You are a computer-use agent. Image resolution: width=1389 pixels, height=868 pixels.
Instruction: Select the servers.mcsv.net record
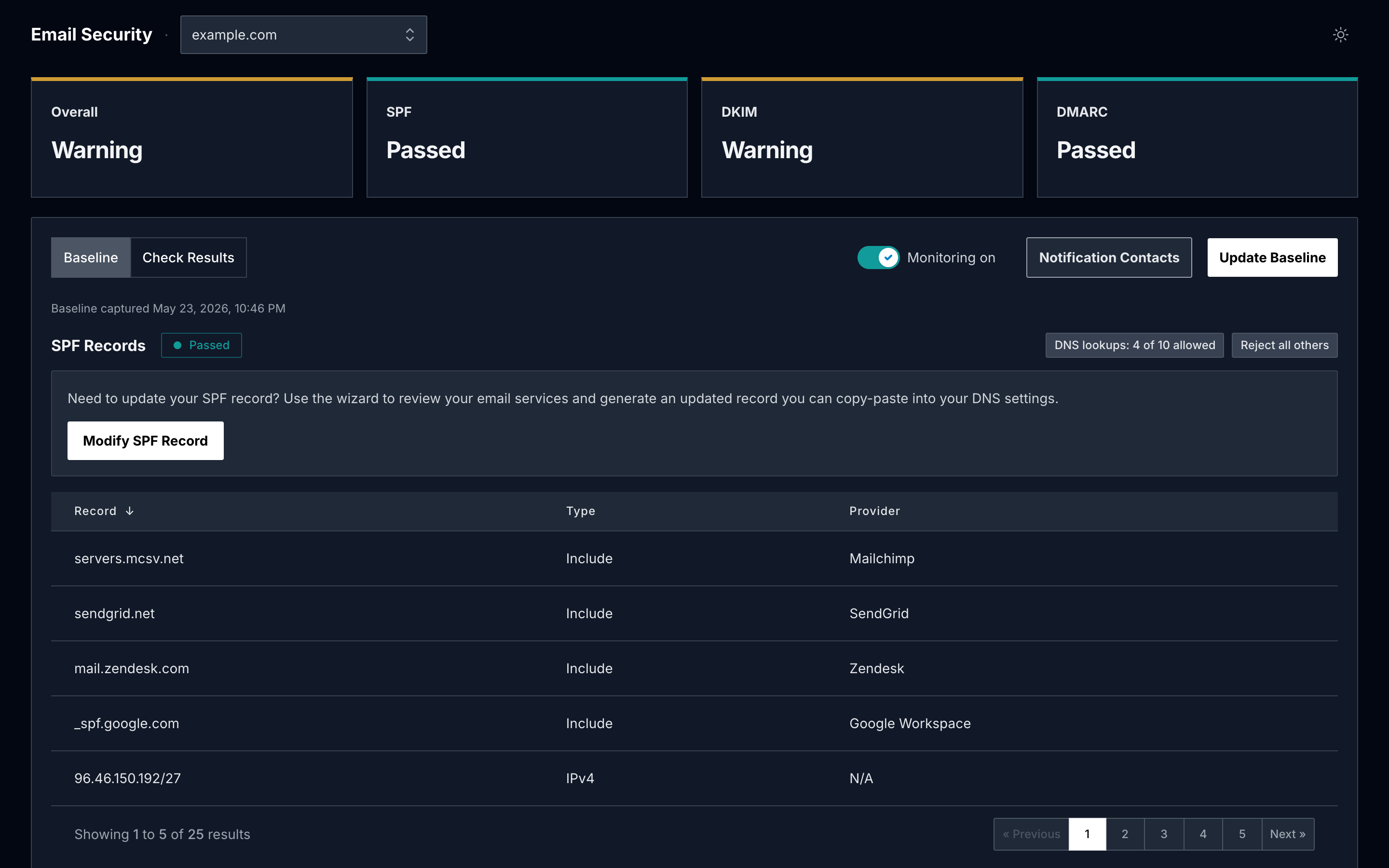click(x=129, y=558)
